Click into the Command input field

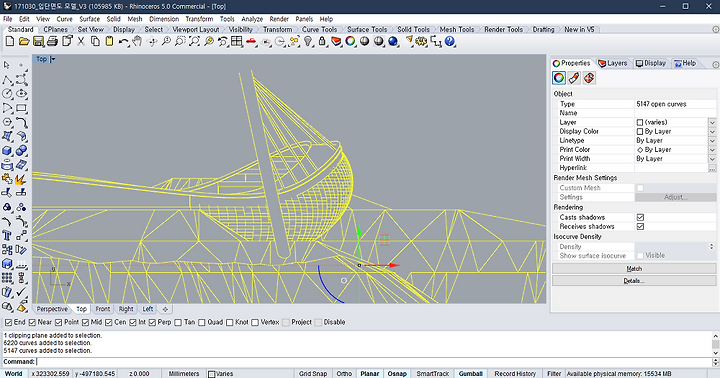coord(373,362)
